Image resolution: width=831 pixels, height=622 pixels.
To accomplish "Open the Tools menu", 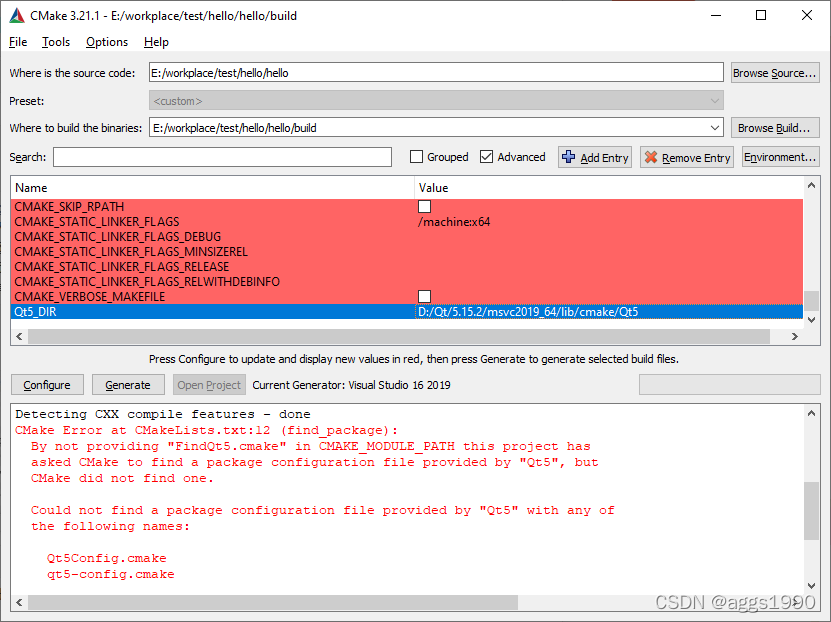I will (x=56, y=42).
